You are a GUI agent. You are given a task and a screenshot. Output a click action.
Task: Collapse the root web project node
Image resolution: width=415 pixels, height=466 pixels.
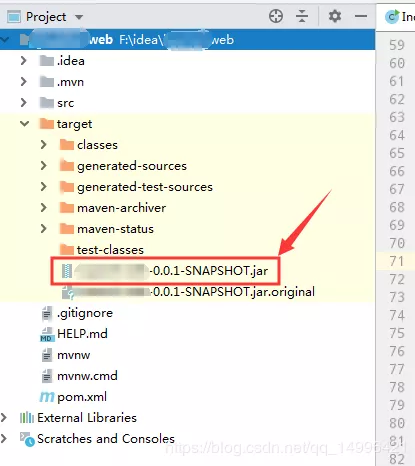pyautogui.click(x=4, y=40)
